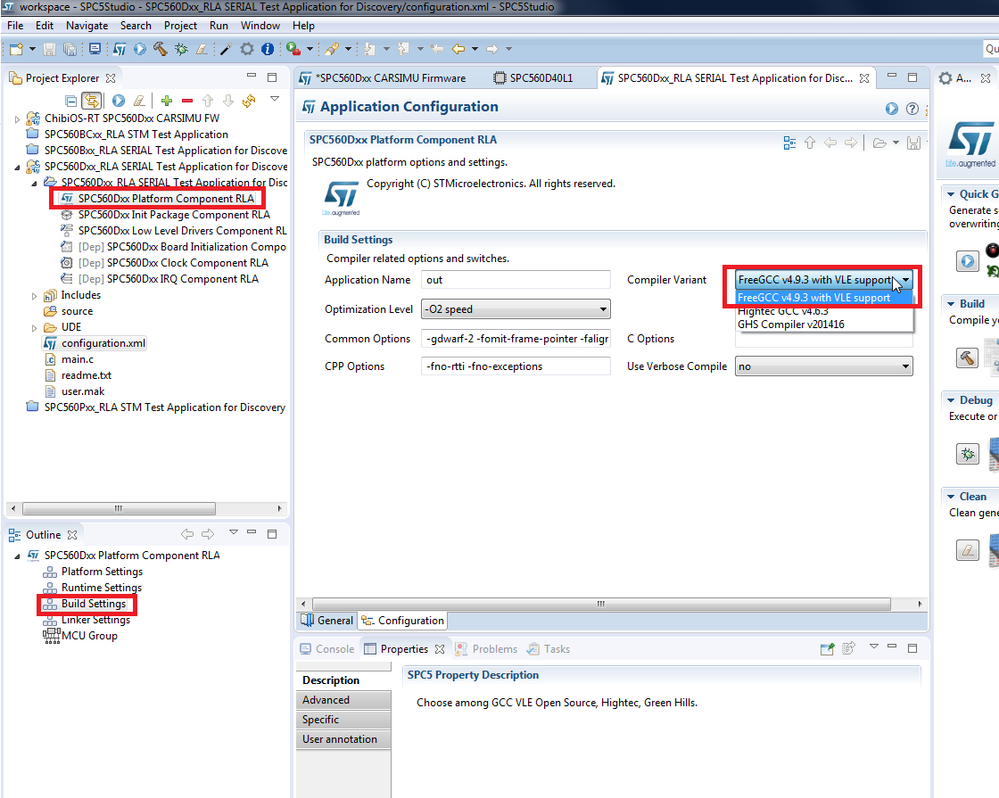The height and width of the screenshot is (798, 999).
Task: Expand the Includes folder node
Action: pos(34,296)
